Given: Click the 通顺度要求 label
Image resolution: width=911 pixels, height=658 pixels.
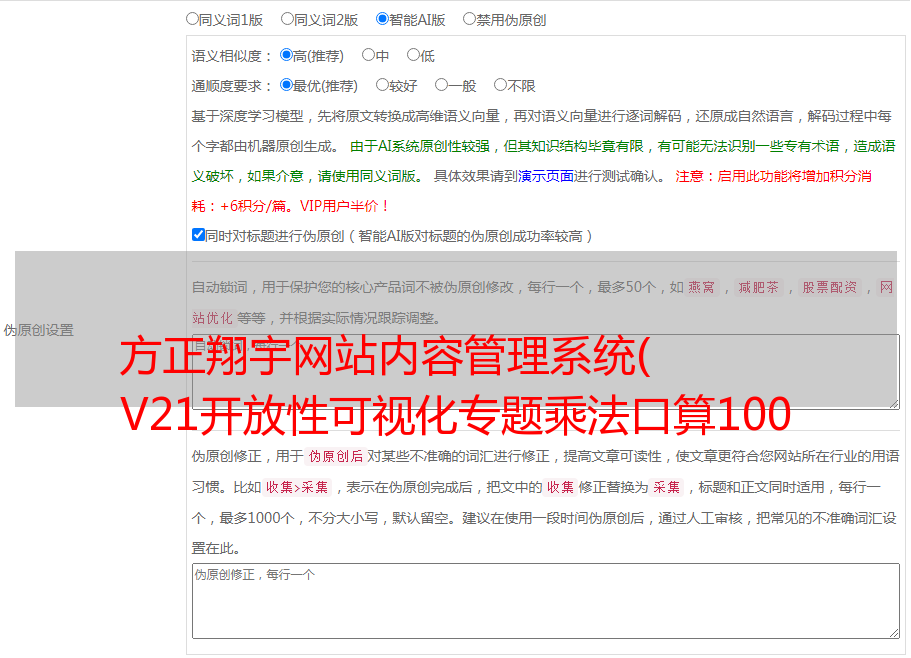Looking at the screenshot, I should coord(232,86).
